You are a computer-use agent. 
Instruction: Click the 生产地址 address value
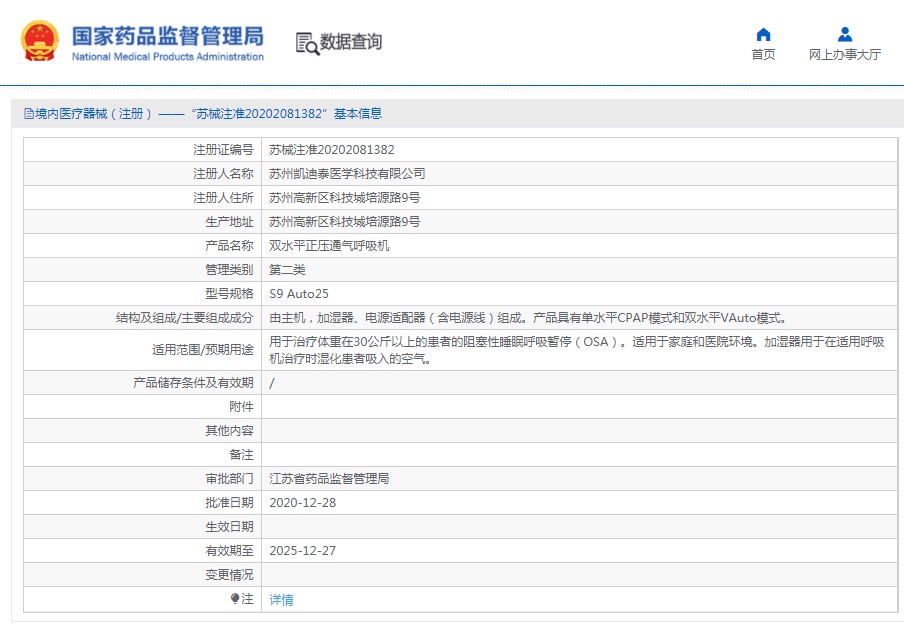[345, 222]
